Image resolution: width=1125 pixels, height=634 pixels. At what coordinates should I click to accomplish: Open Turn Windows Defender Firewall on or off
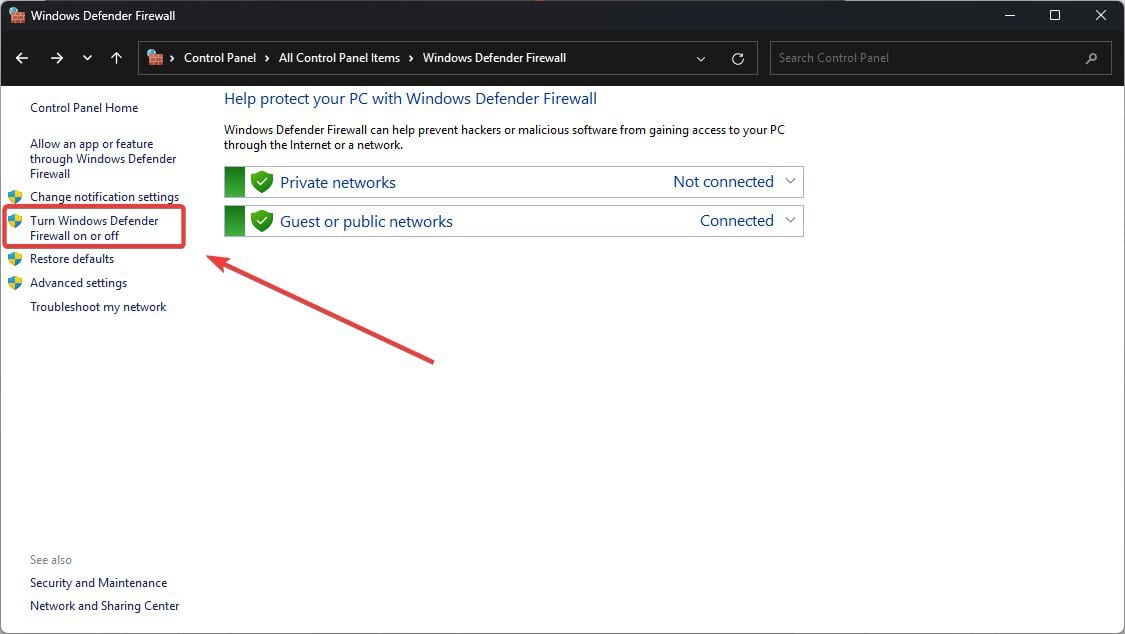point(94,227)
